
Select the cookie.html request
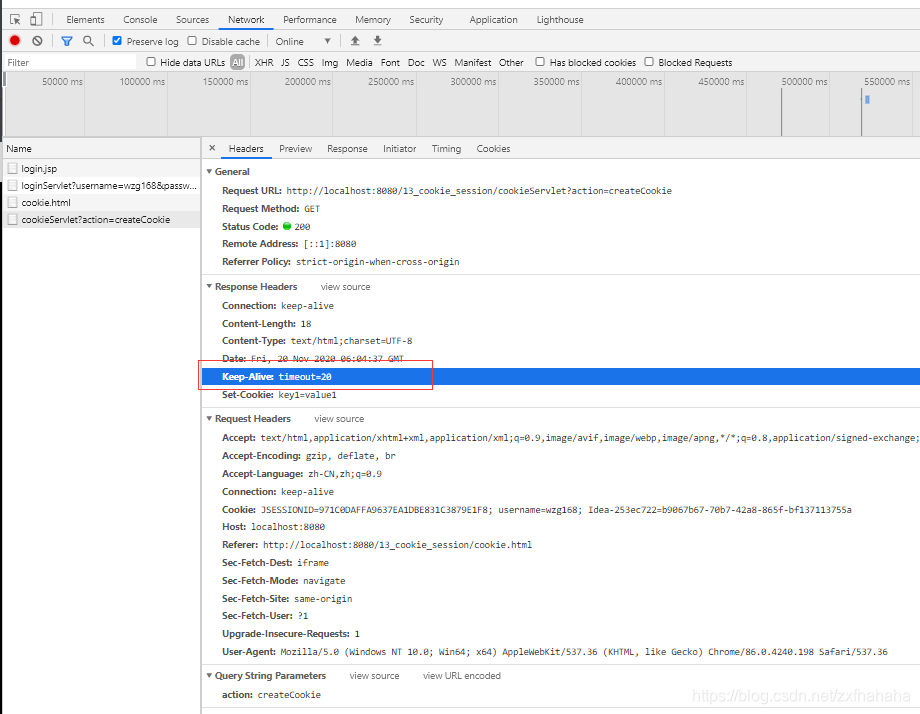pyautogui.click(x=101, y=202)
